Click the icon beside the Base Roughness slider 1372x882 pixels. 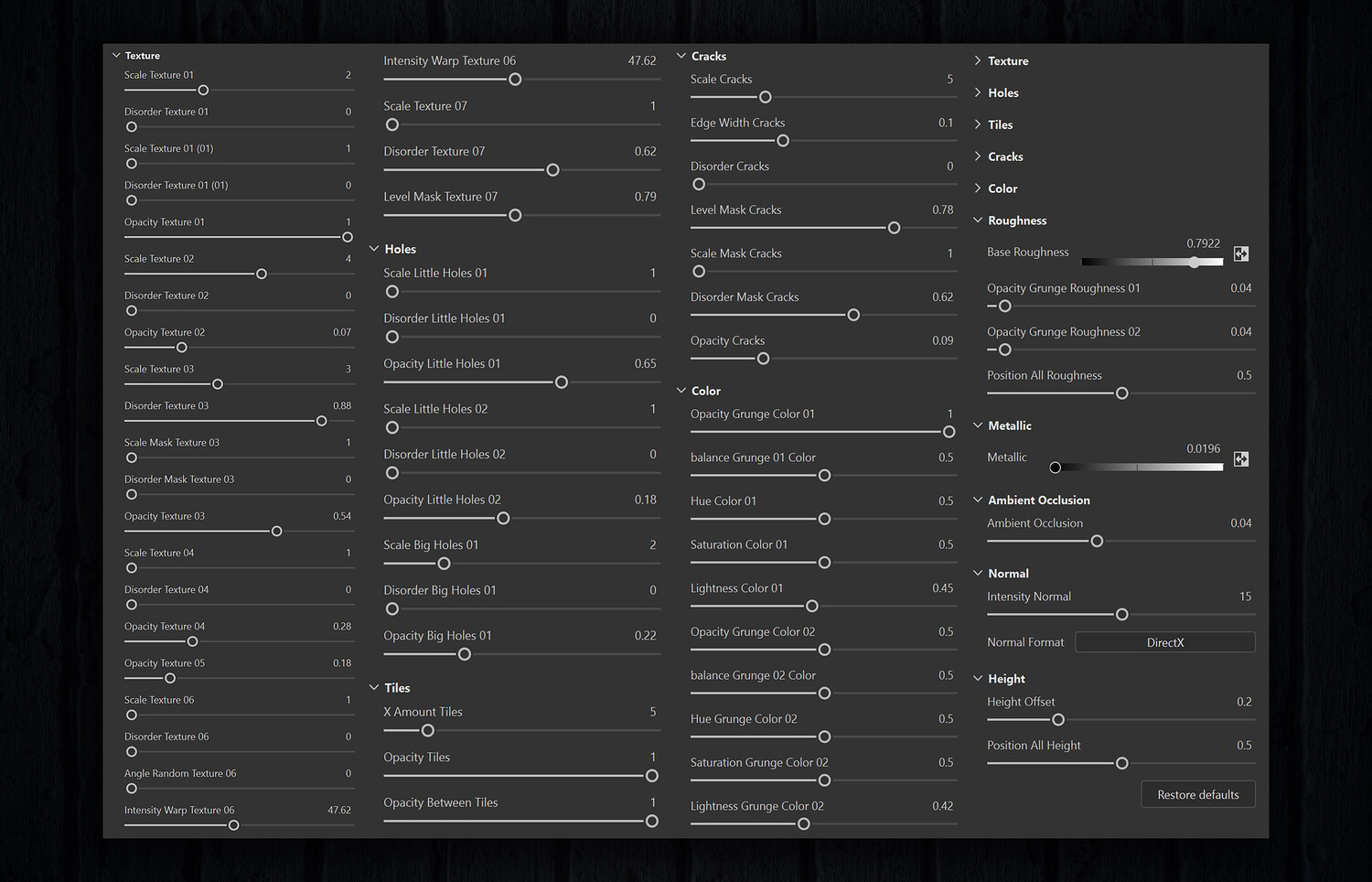(1241, 254)
